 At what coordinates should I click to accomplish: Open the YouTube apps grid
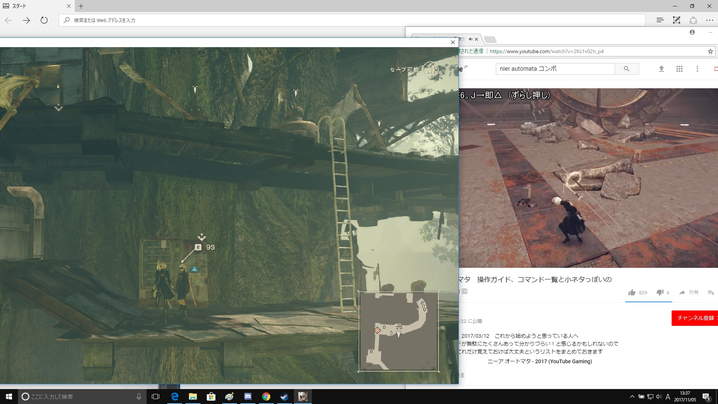click(x=680, y=69)
